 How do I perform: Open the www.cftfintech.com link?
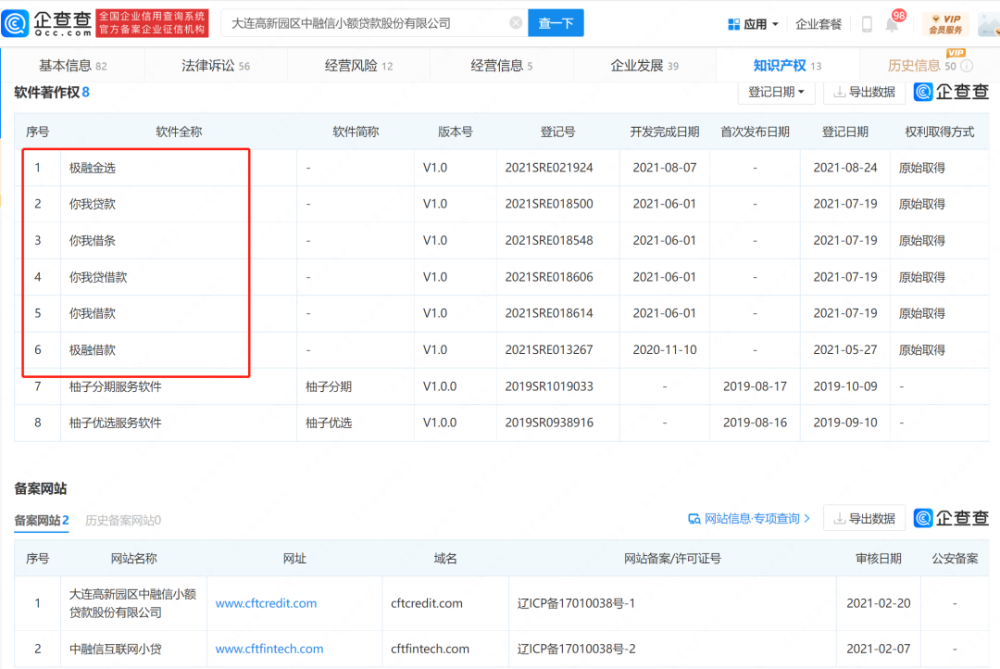pos(269,649)
